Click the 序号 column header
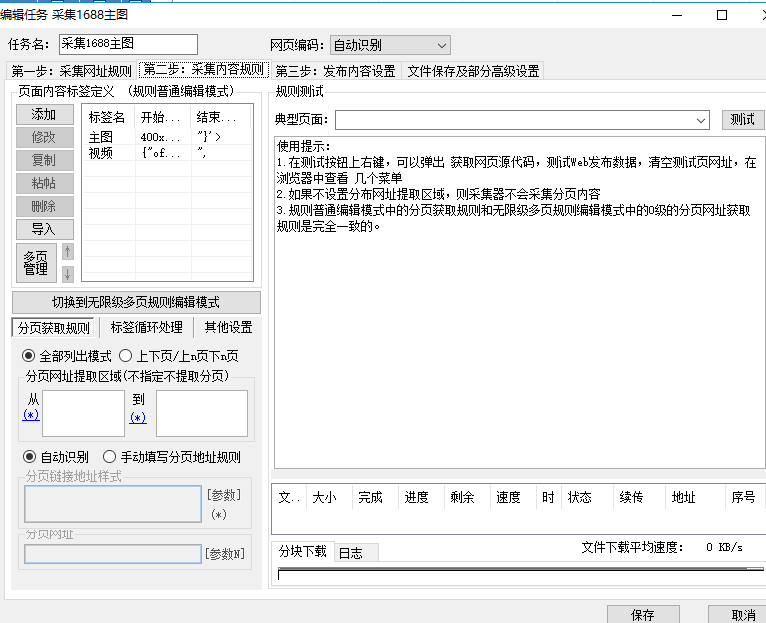Screen dimensions: 766x623 (x=745, y=497)
